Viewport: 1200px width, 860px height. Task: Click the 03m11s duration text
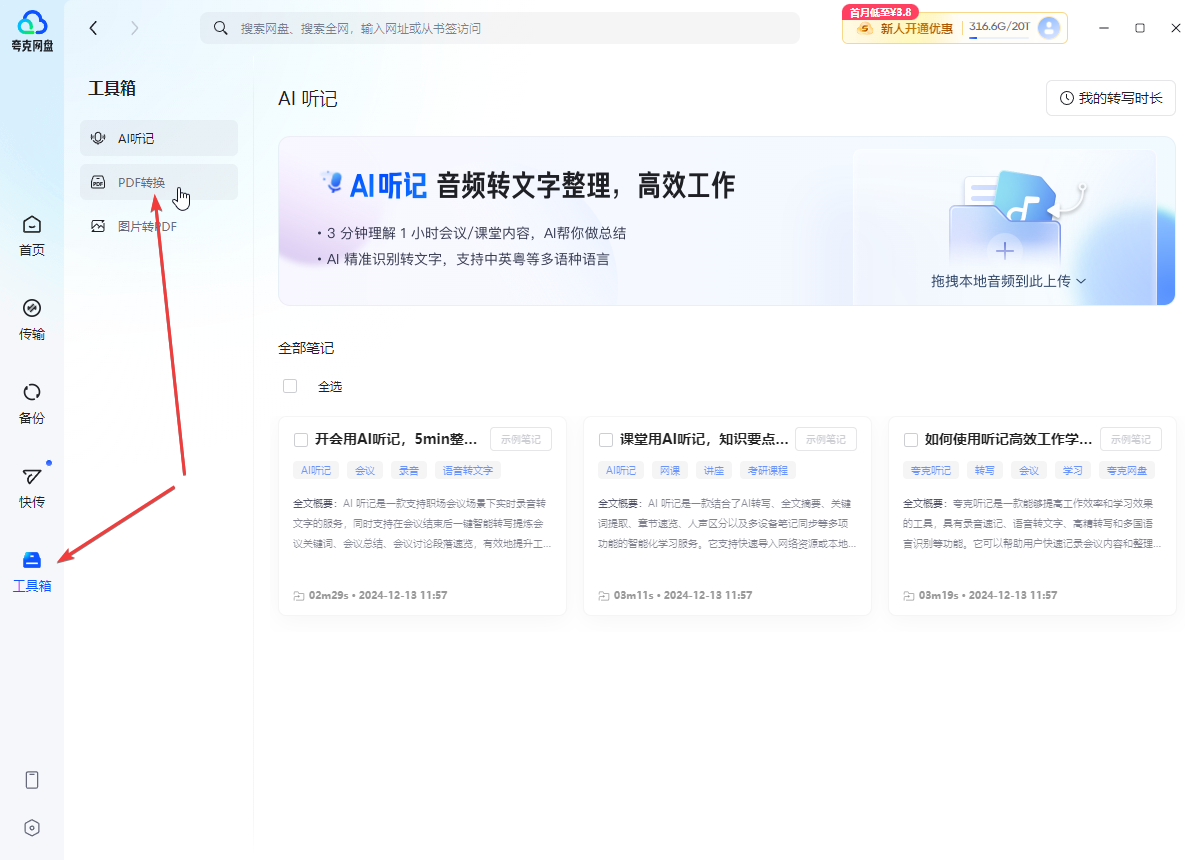[634, 595]
